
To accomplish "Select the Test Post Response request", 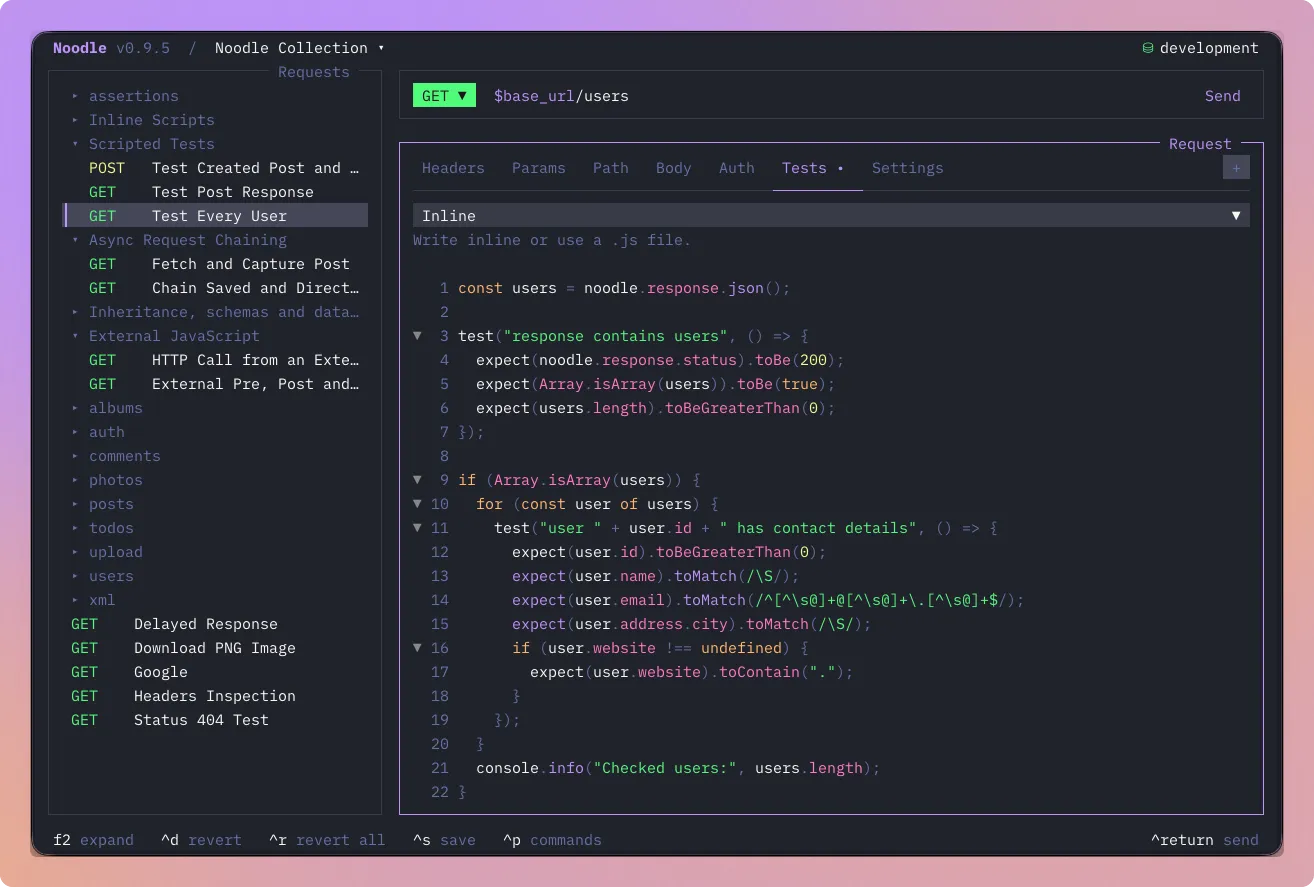I will [217, 192].
